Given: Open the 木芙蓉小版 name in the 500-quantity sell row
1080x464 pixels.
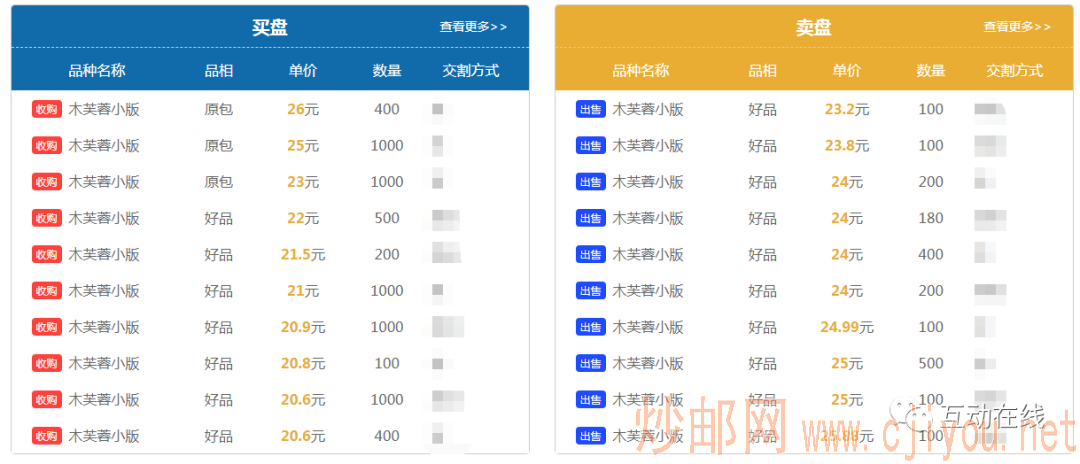Looking at the screenshot, I should [648, 364].
